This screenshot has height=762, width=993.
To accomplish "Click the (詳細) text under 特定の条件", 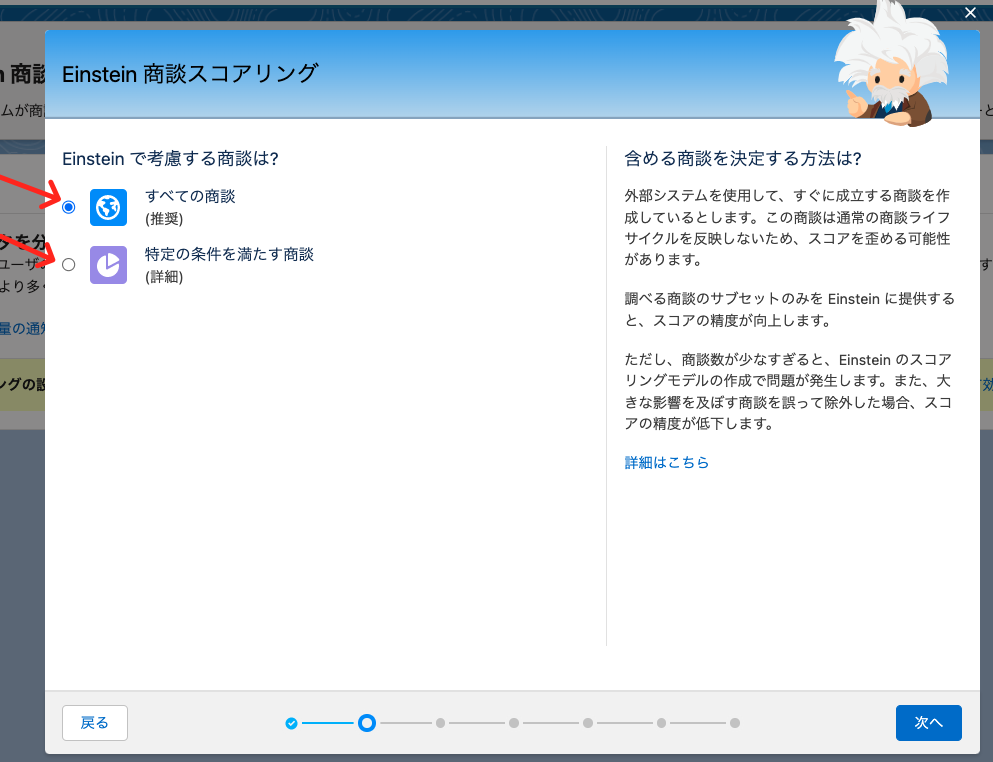I will coord(164,277).
